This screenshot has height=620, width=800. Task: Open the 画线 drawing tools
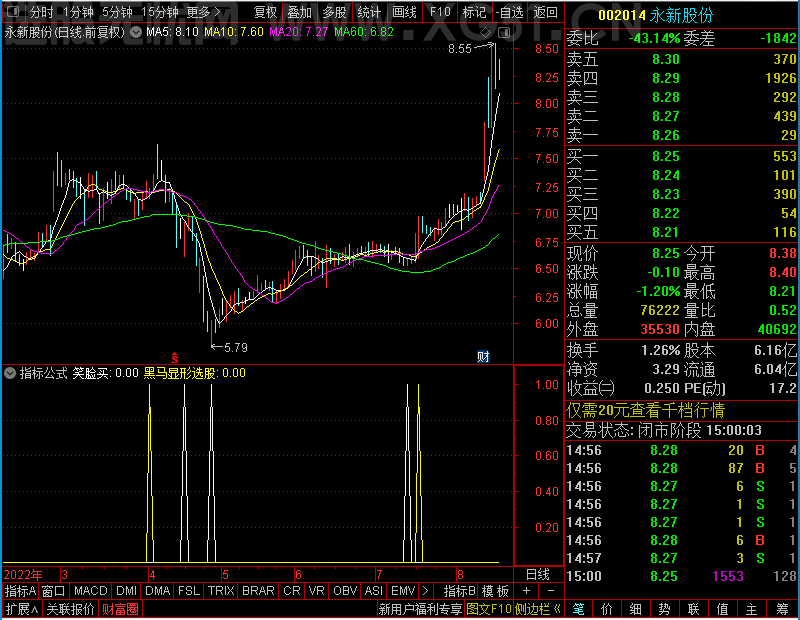[x=404, y=11]
